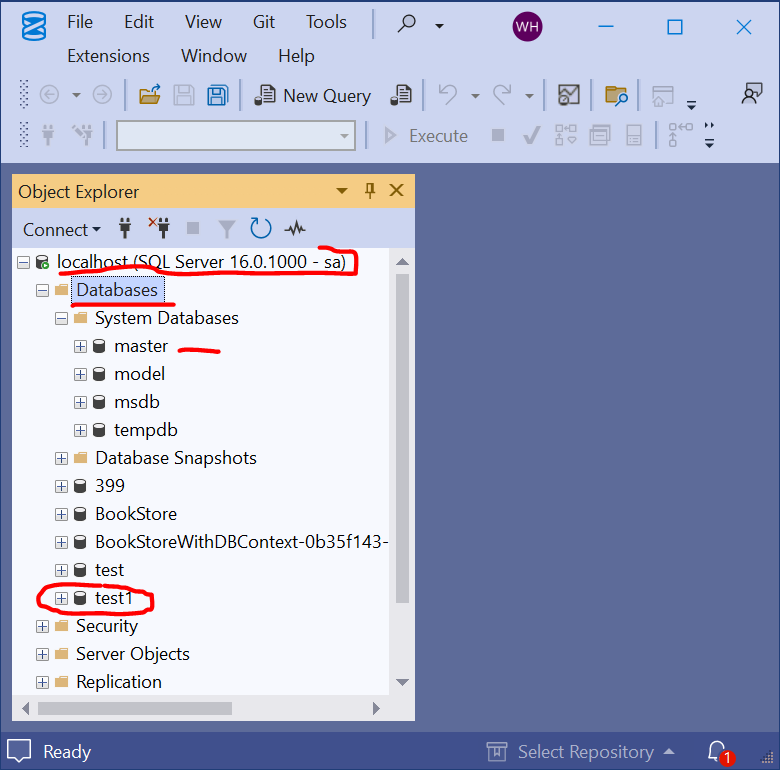Open the File menu
This screenshot has height=770, width=780.
coord(80,22)
